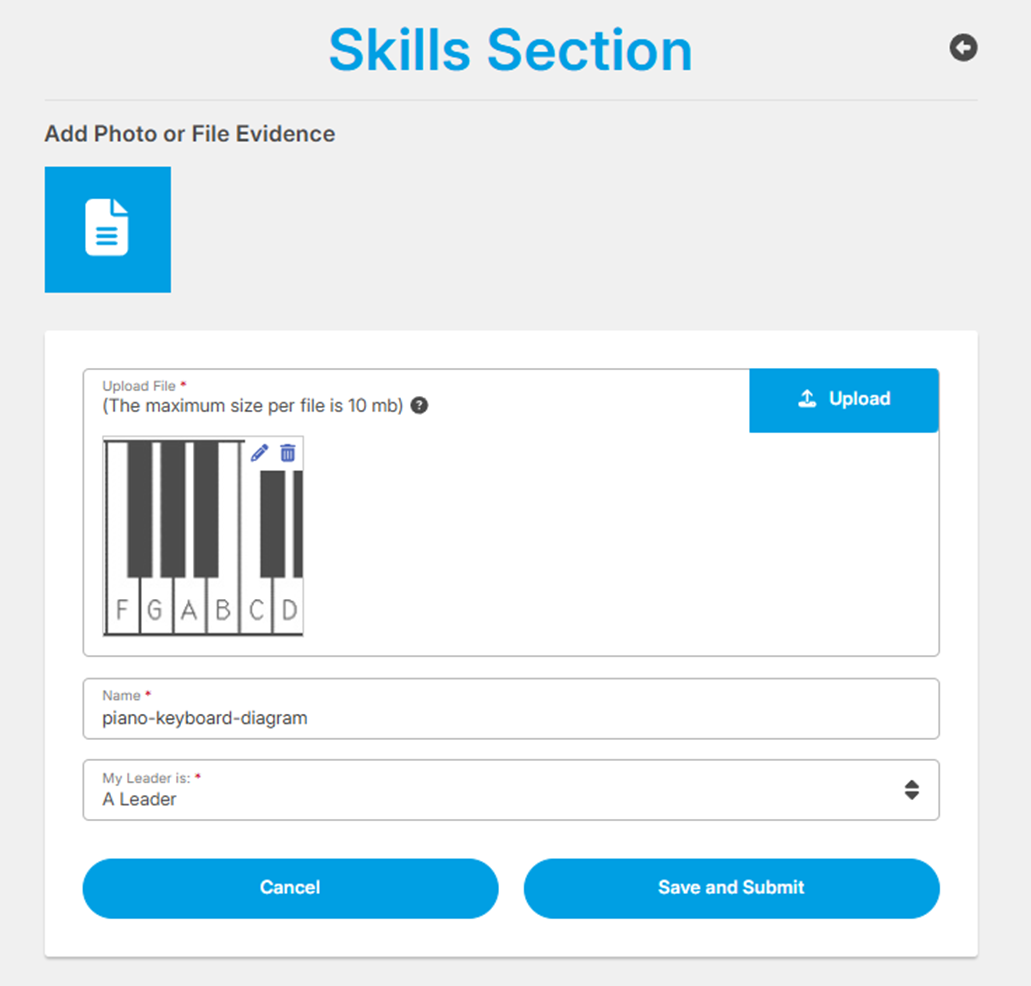Click the up-down arrows of the leader selector
Screen dimensions: 1031x986
pyautogui.click(x=911, y=790)
